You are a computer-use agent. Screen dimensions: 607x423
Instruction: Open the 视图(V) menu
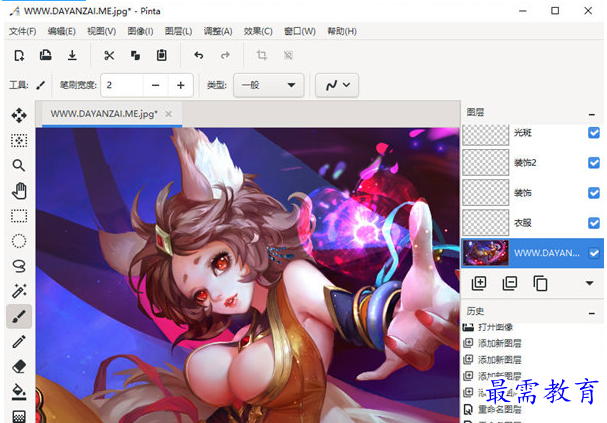101,31
